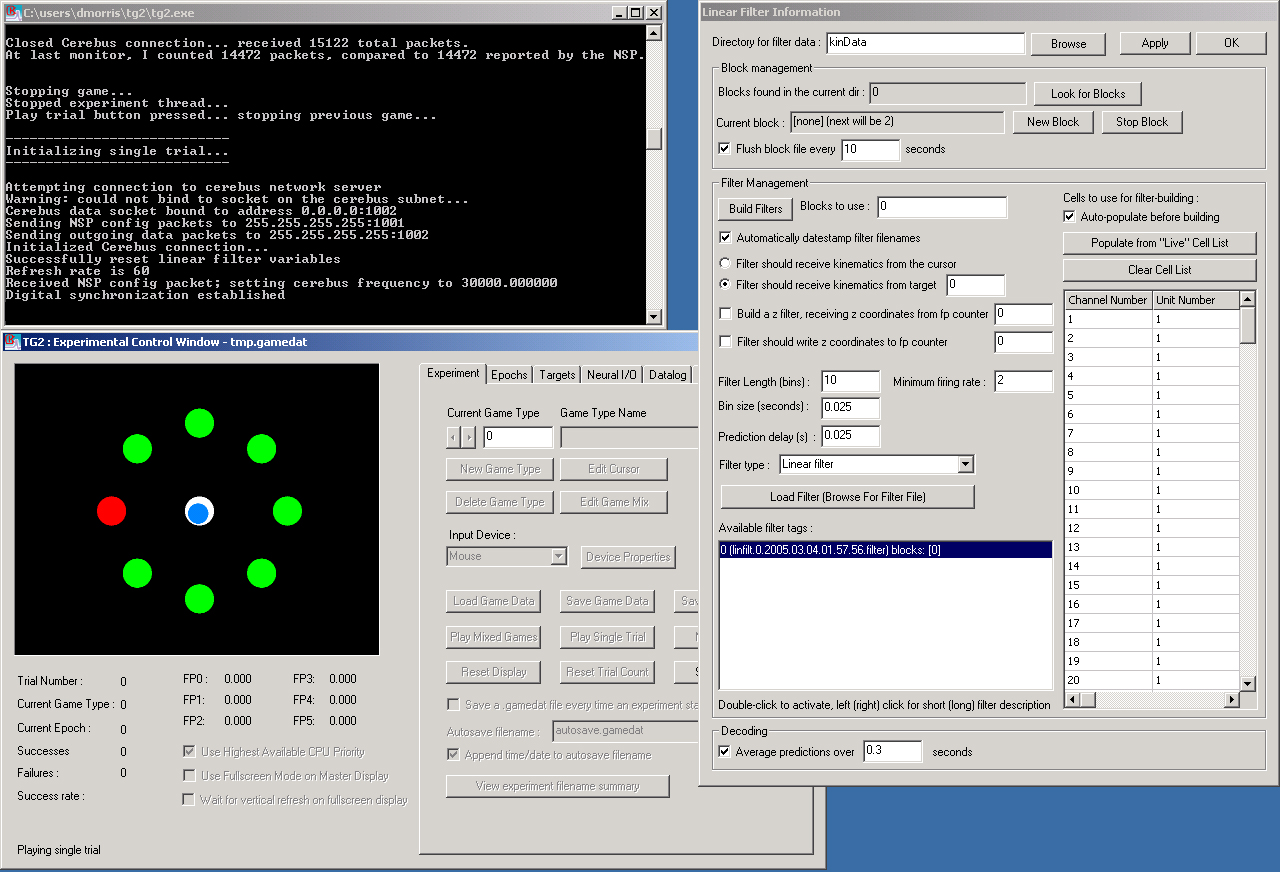Click the Load Game Data button
Image resolution: width=1280 pixels, height=872 pixels.
tap(493, 601)
